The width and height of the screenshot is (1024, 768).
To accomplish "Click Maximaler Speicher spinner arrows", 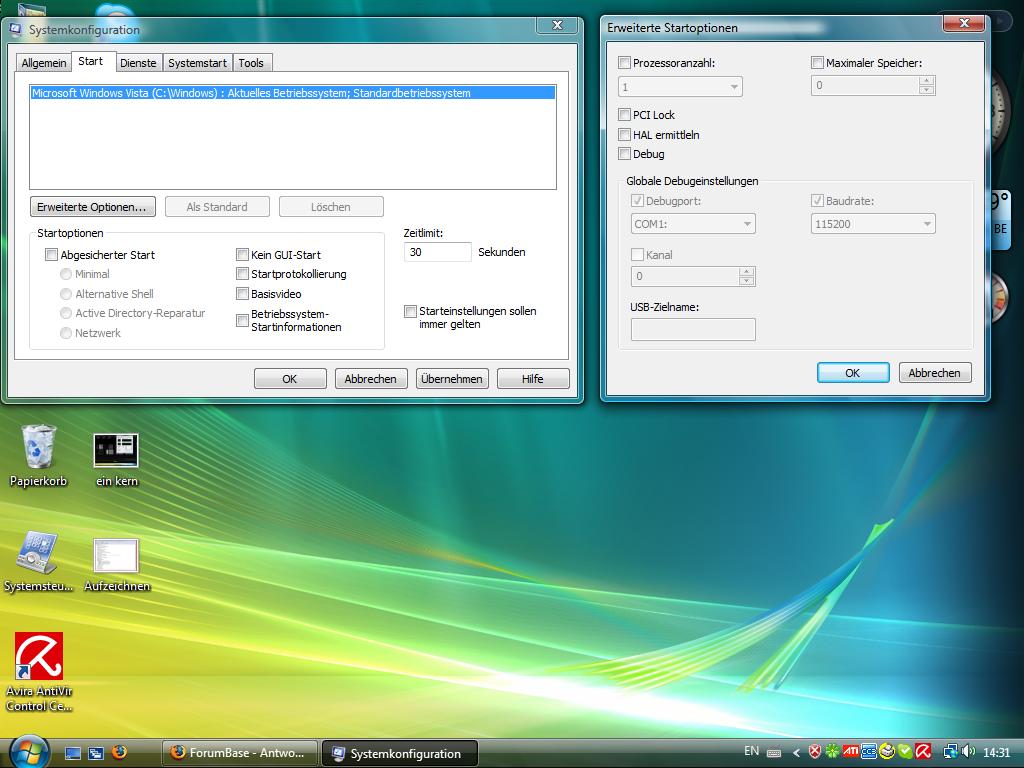I will 927,86.
